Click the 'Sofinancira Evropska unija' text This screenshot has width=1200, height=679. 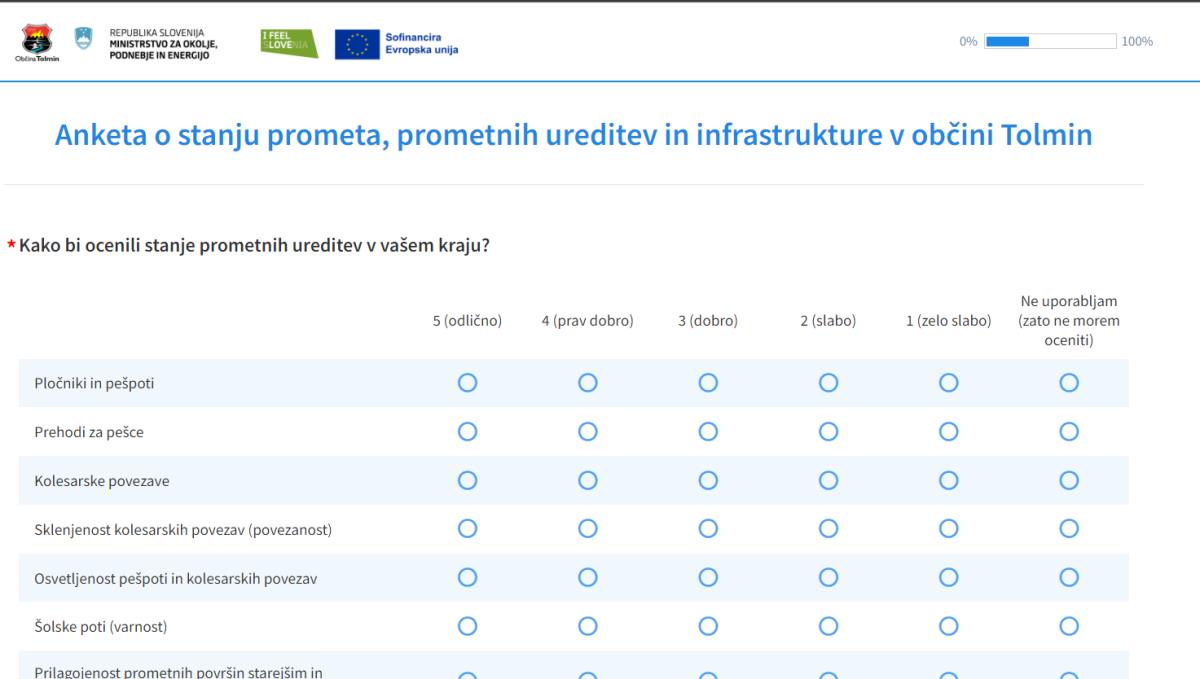pyautogui.click(x=422, y=44)
